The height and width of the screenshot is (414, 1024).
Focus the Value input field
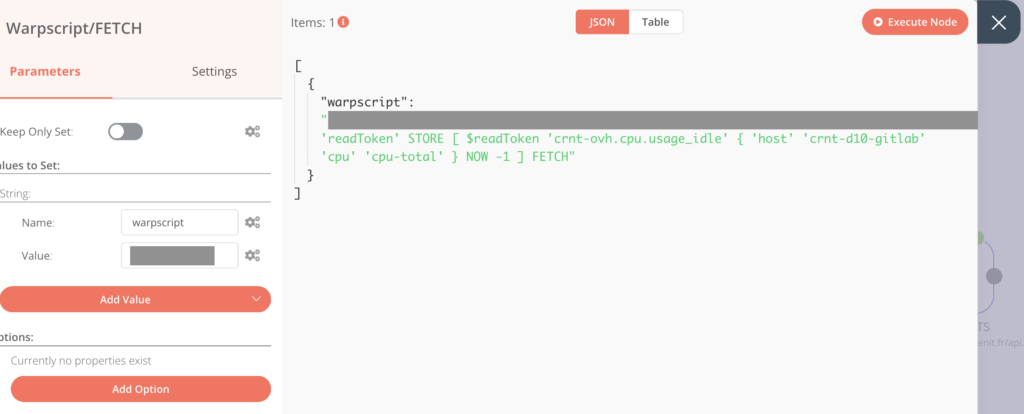point(179,255)
